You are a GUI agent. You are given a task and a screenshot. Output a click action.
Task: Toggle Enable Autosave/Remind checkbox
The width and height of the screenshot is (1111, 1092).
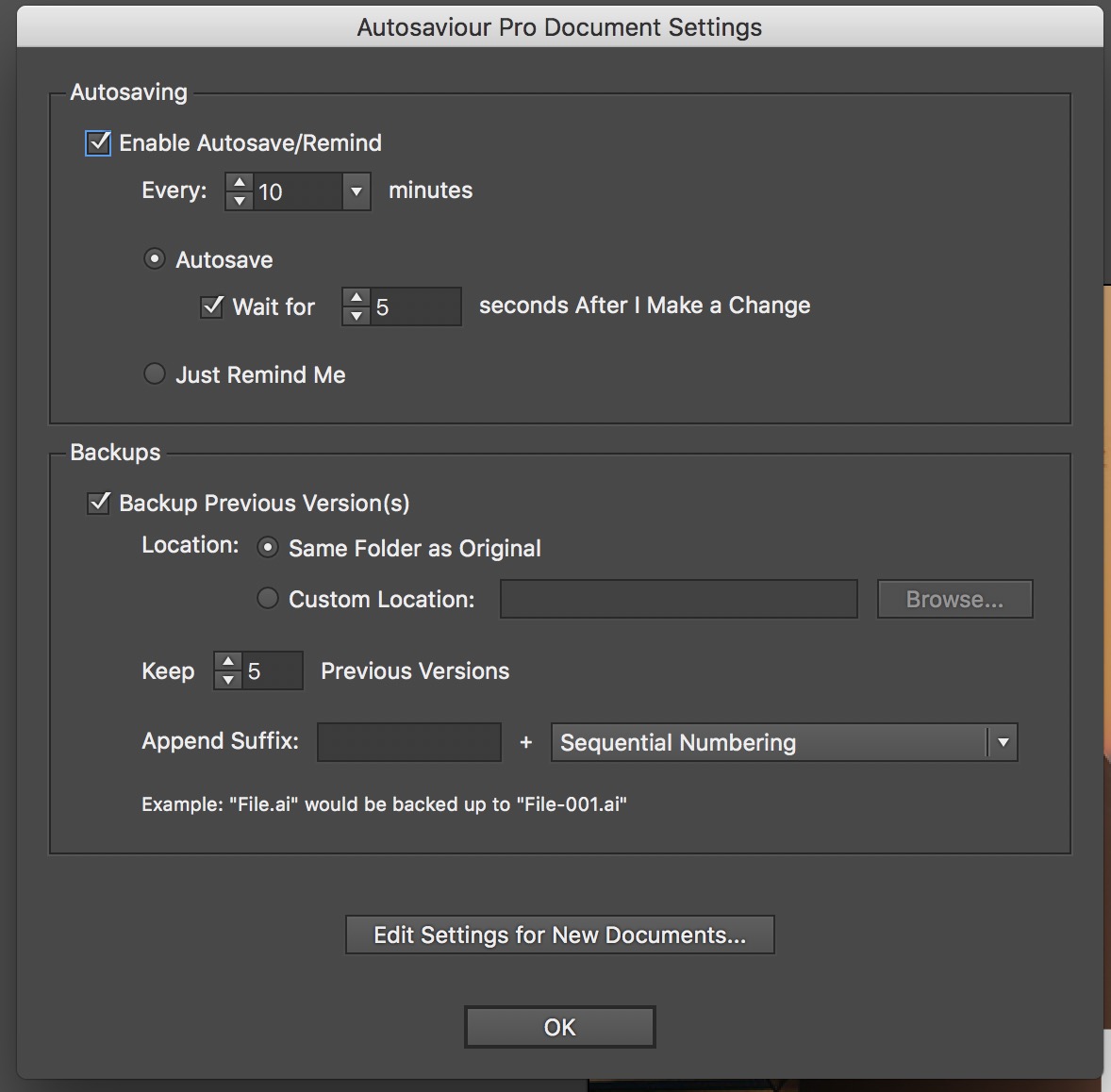(98, 143)
